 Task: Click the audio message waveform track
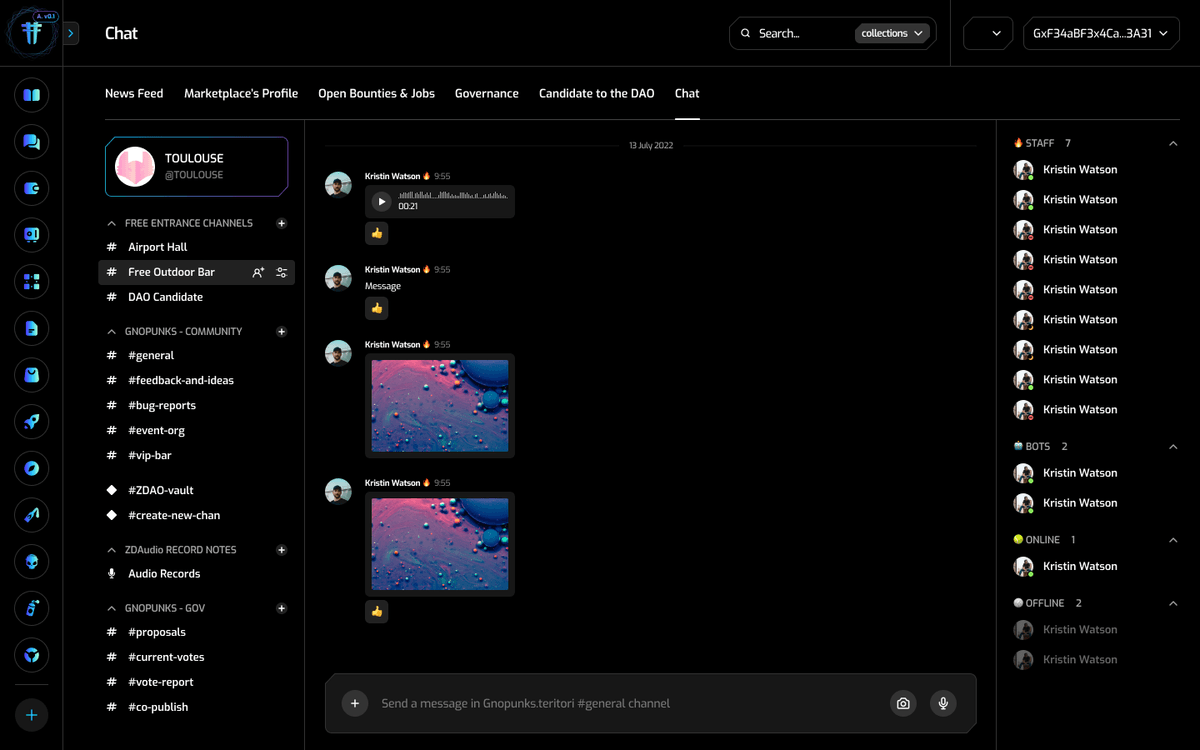click(x=452, y=196)
